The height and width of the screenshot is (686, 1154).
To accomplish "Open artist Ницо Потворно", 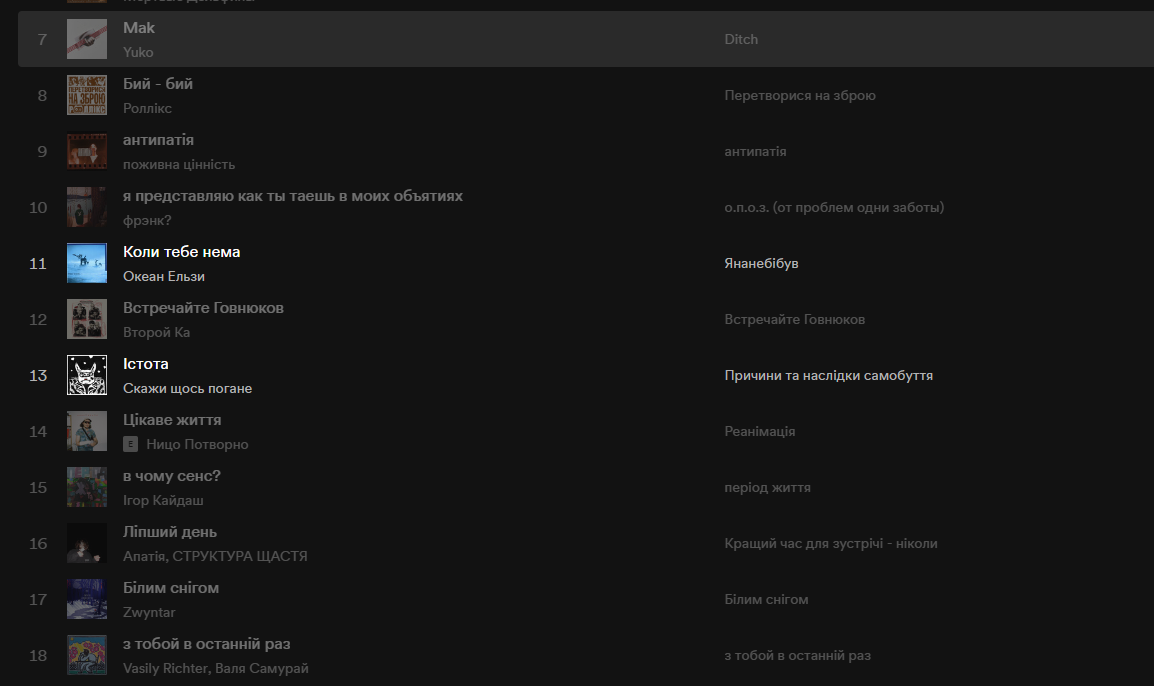I will (197, 444).
